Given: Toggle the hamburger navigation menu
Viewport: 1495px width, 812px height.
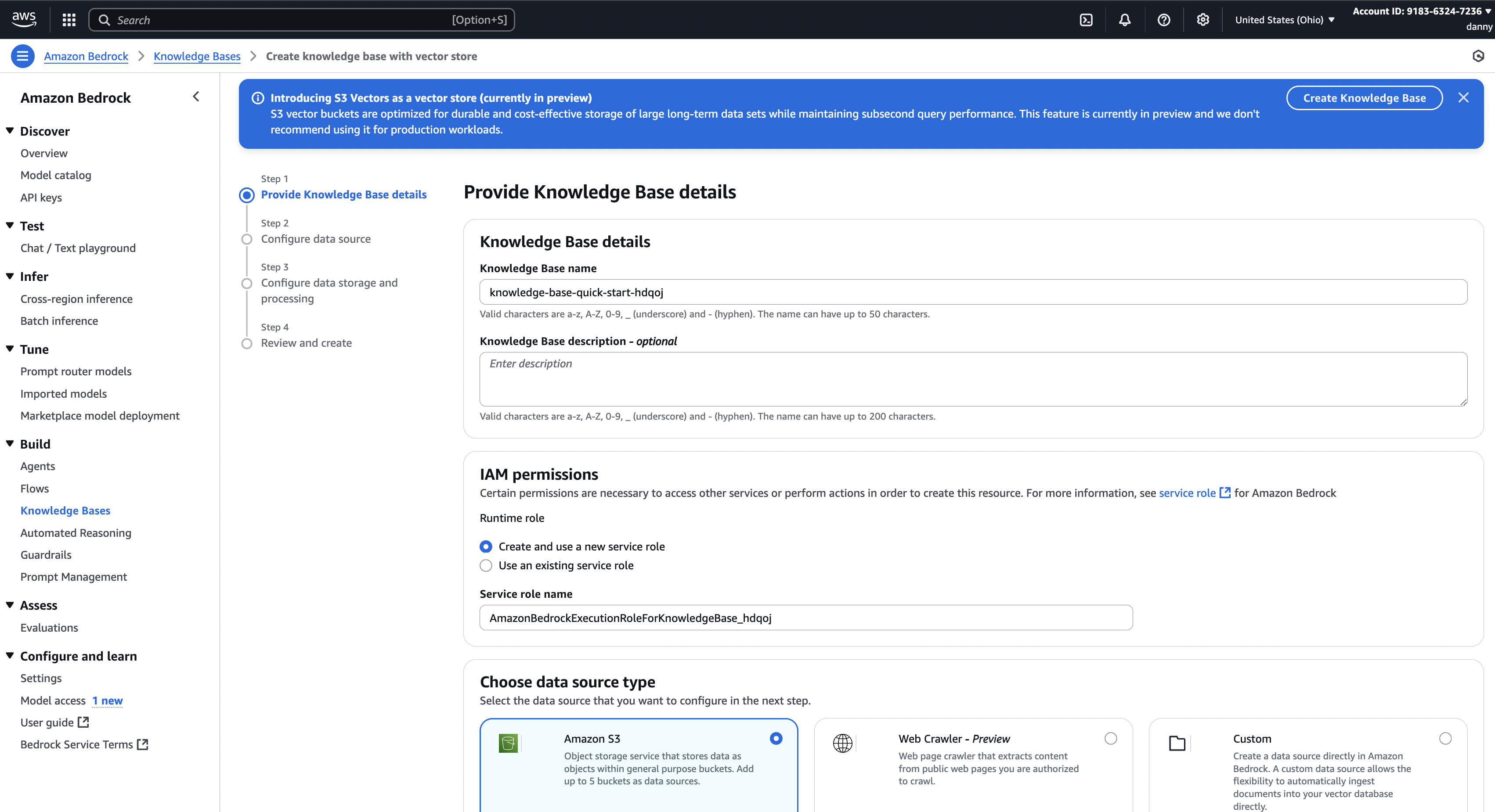Looking at the screenshot, I should point(23,56).
